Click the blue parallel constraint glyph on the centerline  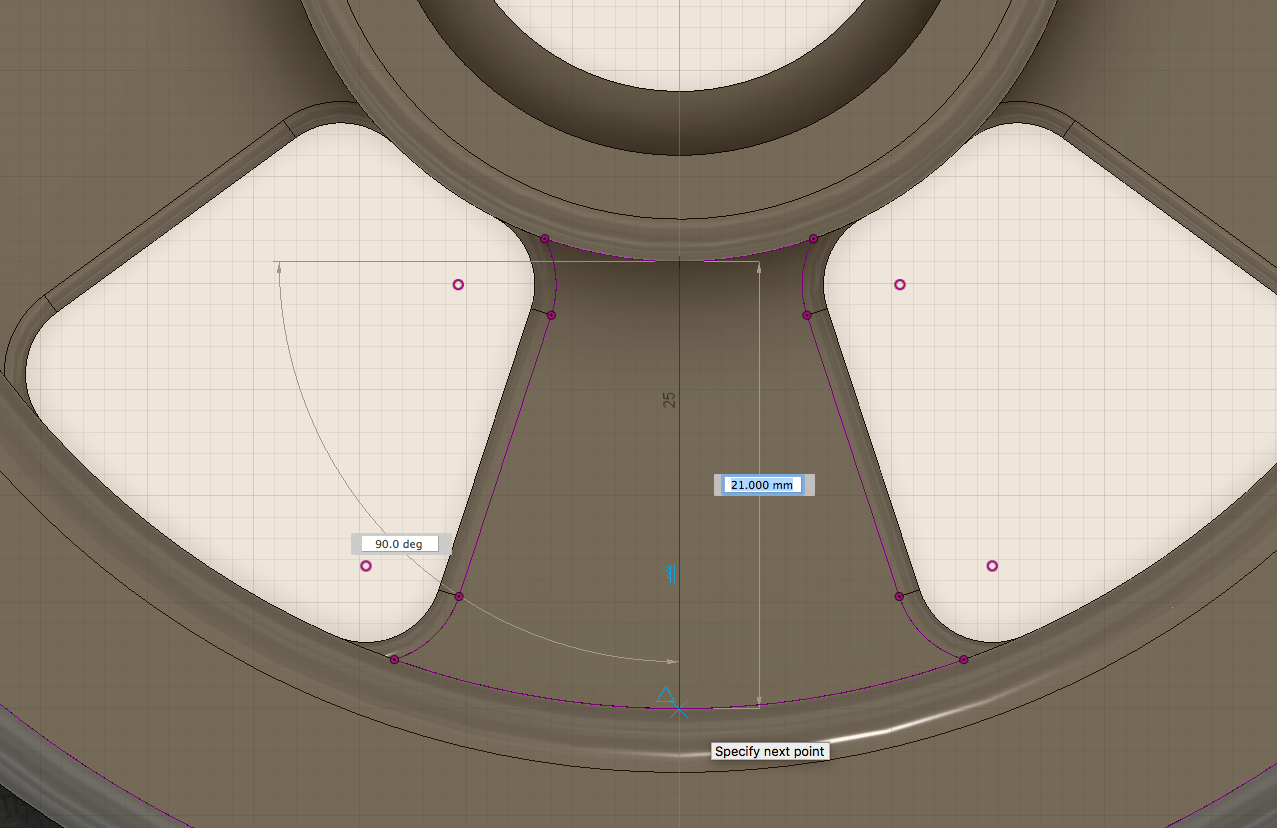673,574
